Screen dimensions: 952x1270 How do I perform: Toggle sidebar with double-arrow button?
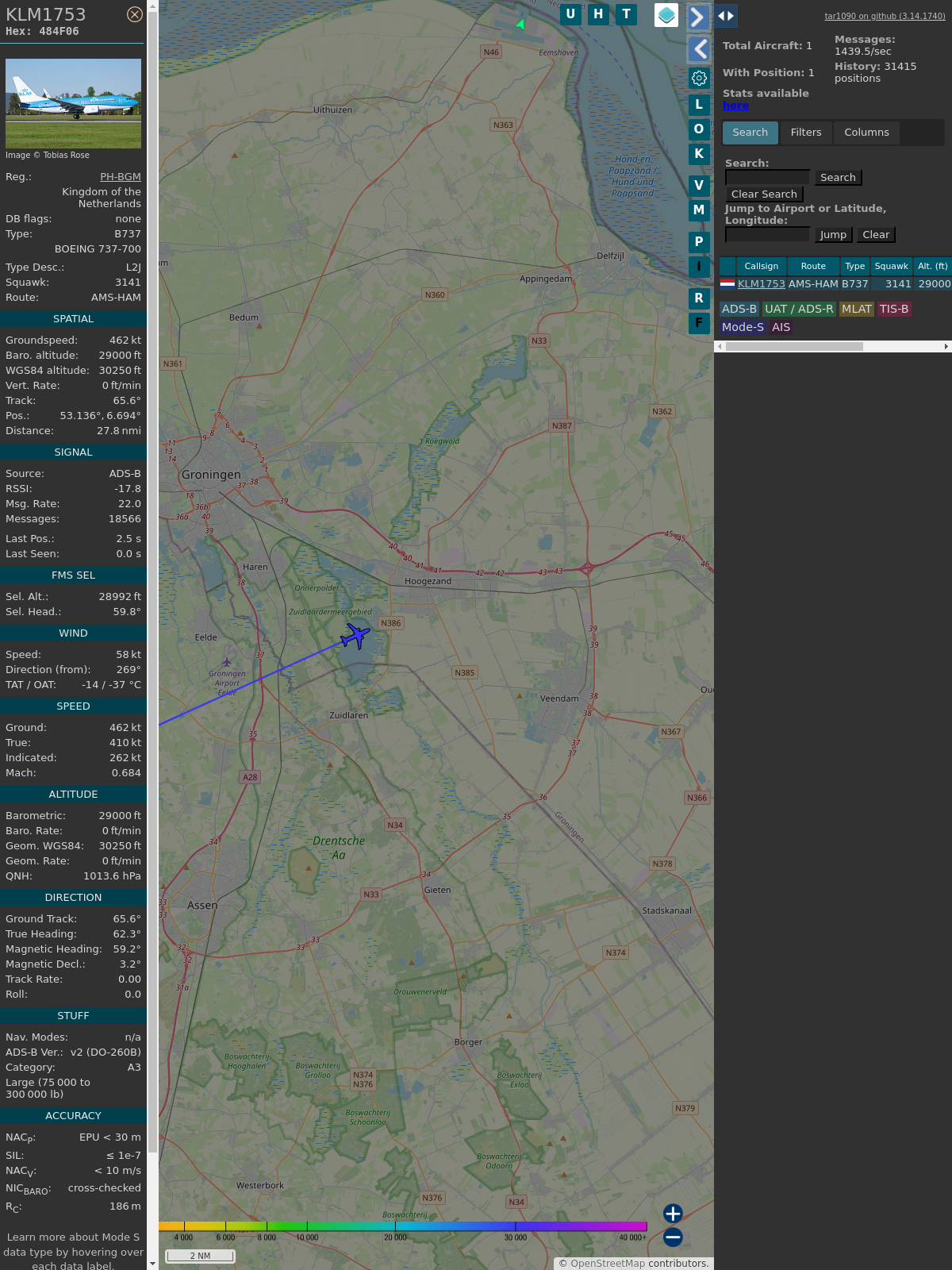[725, 15]
